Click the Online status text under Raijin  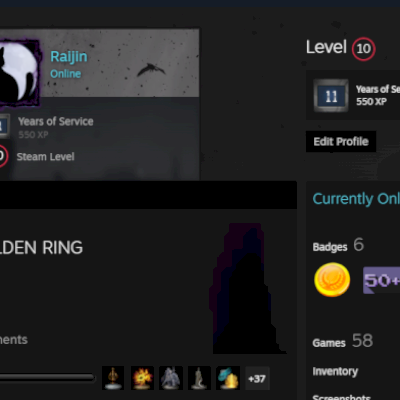click(65, 74)
